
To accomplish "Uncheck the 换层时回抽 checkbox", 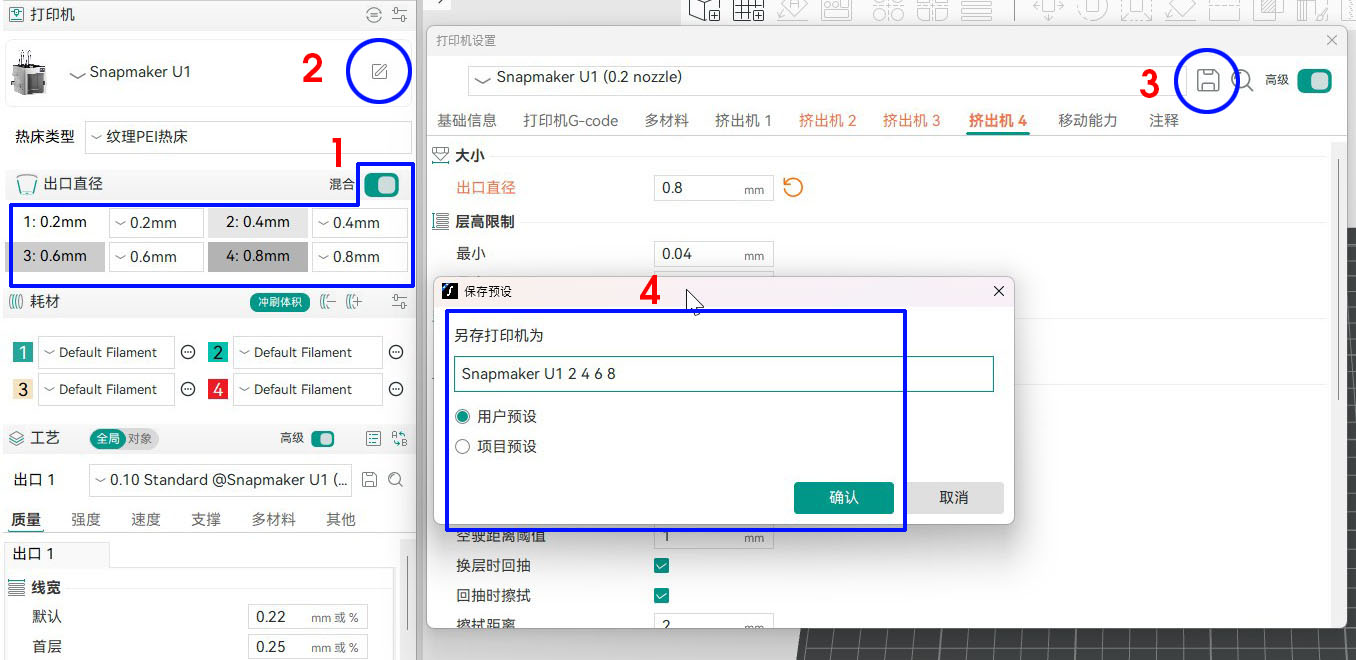I will click(661, 565).
